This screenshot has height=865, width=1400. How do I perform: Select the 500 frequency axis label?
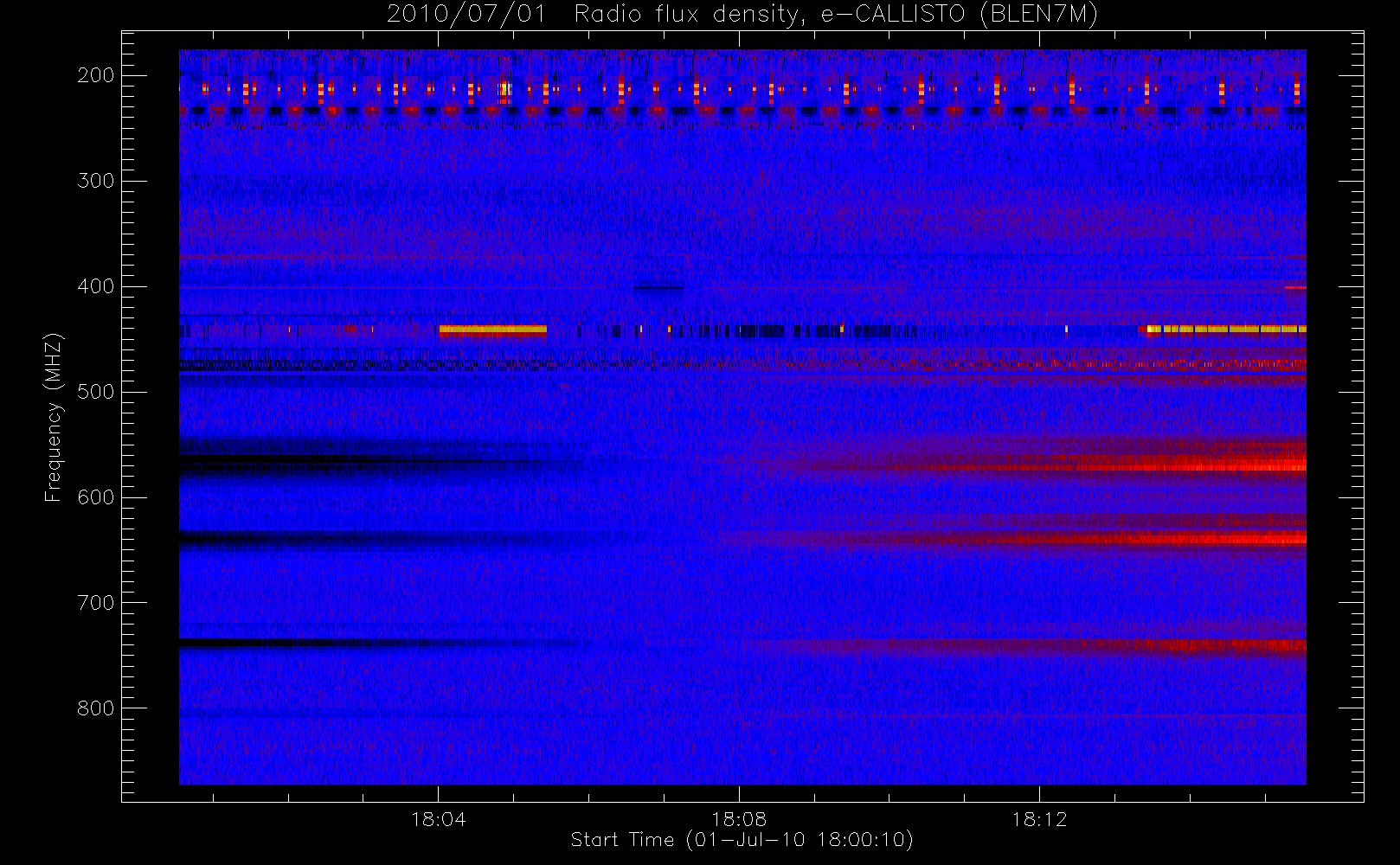coord(95,392)
